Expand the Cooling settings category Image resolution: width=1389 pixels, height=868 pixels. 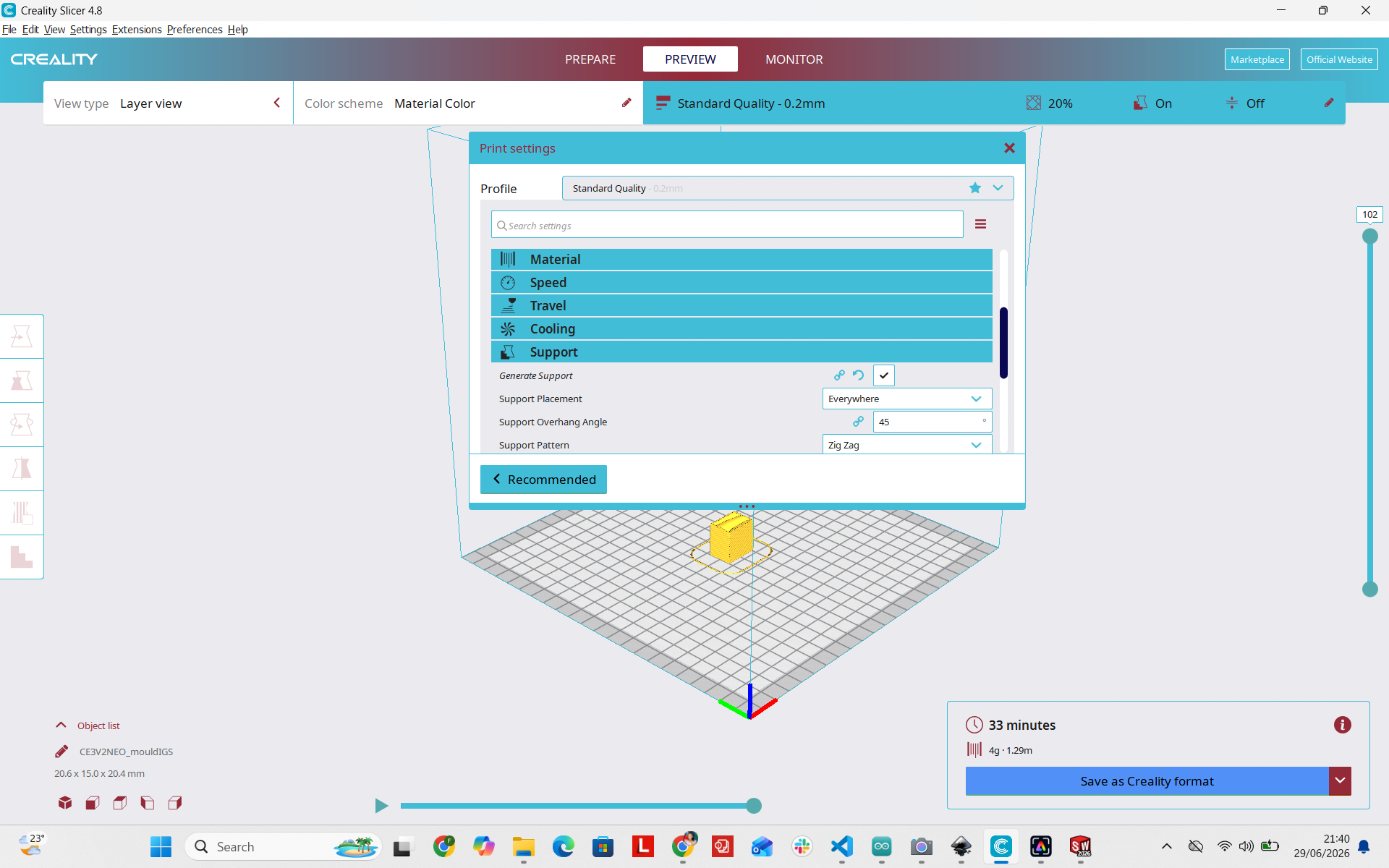click(x=742, y=328)
